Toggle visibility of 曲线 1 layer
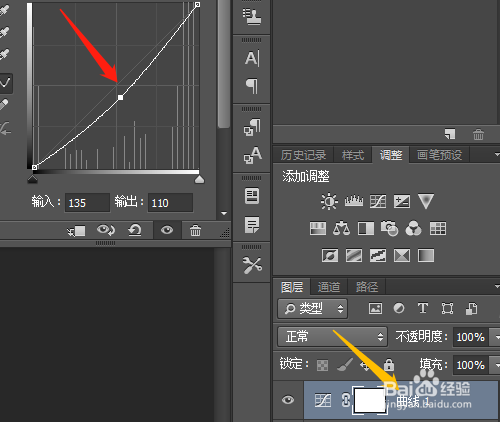The image size is (500, 422). point(288,400)
